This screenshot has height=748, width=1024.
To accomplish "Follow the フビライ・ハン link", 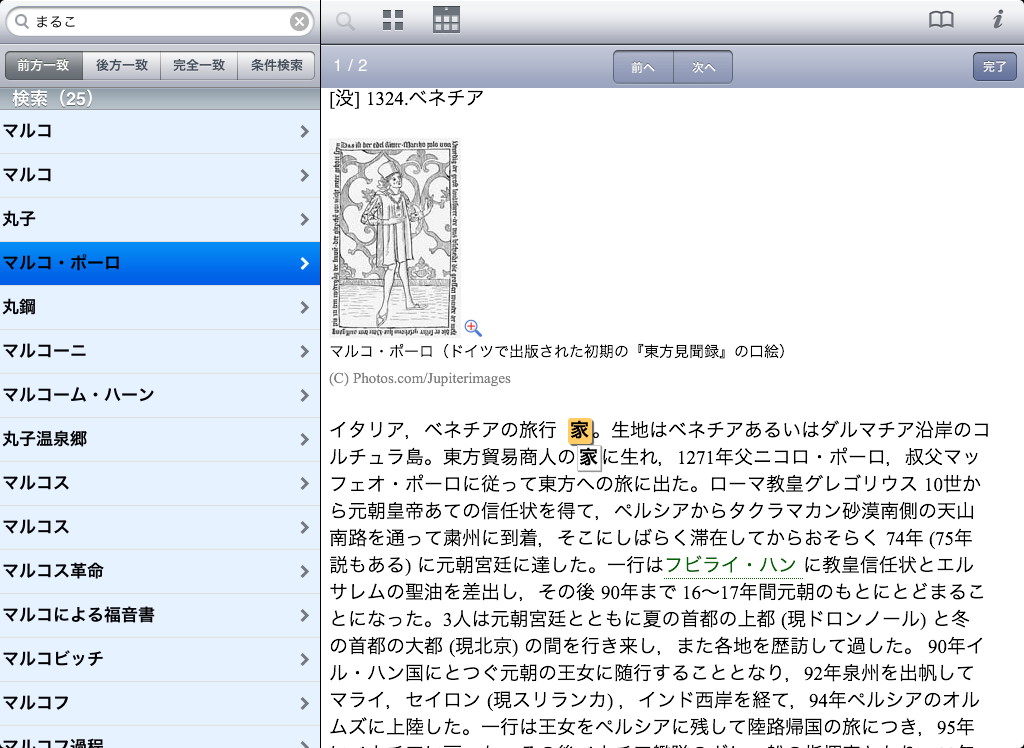I will (730, 564).
